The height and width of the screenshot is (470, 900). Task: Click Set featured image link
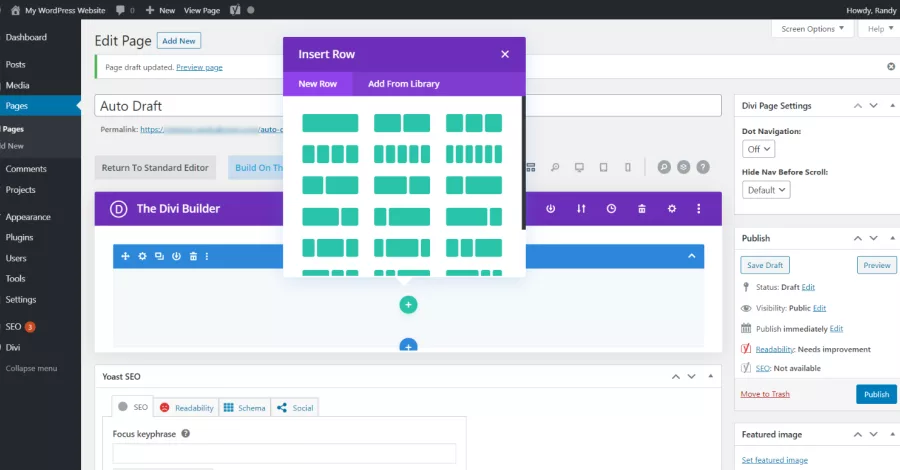[774, 460]
